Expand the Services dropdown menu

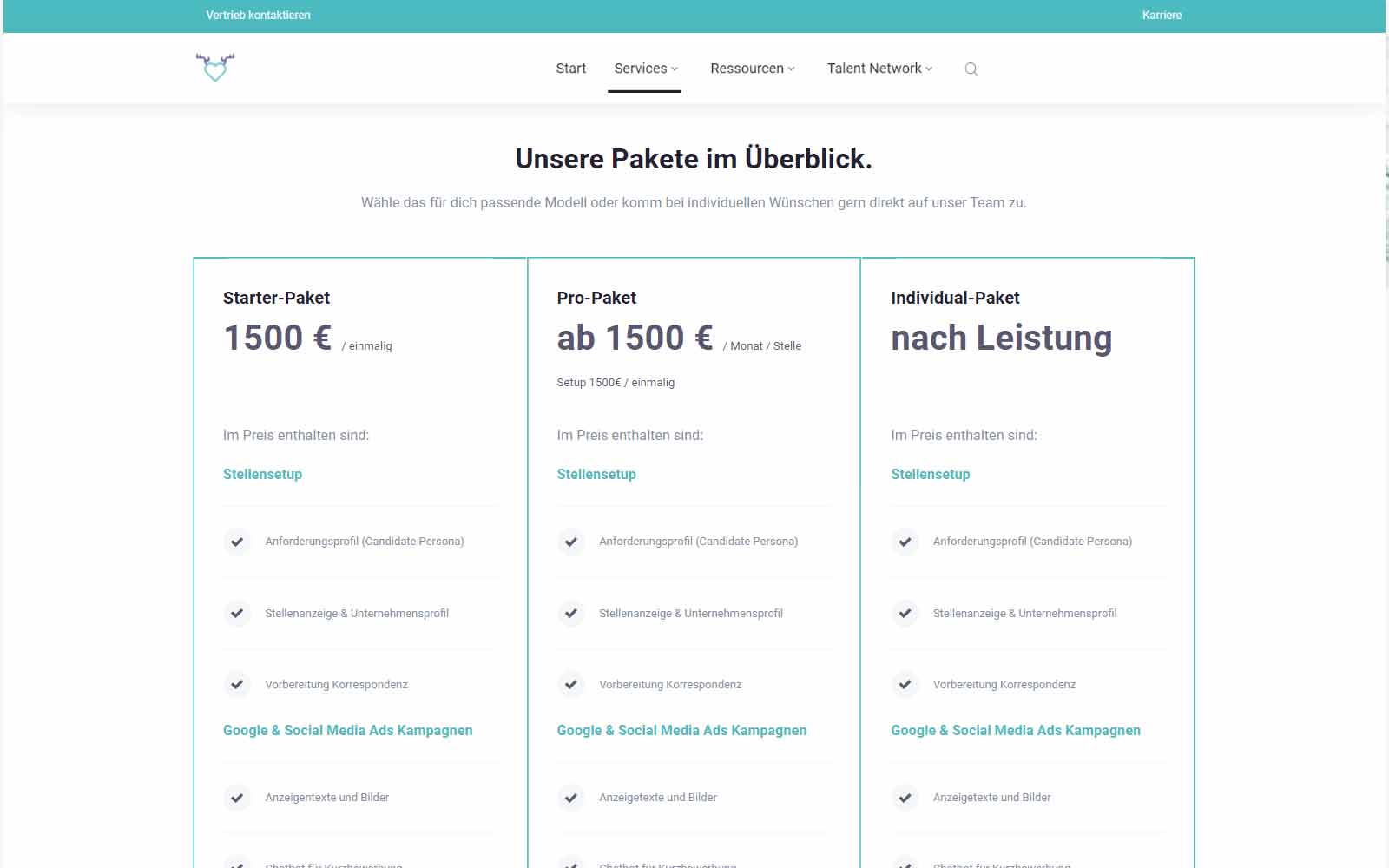(x=645, y=69)
